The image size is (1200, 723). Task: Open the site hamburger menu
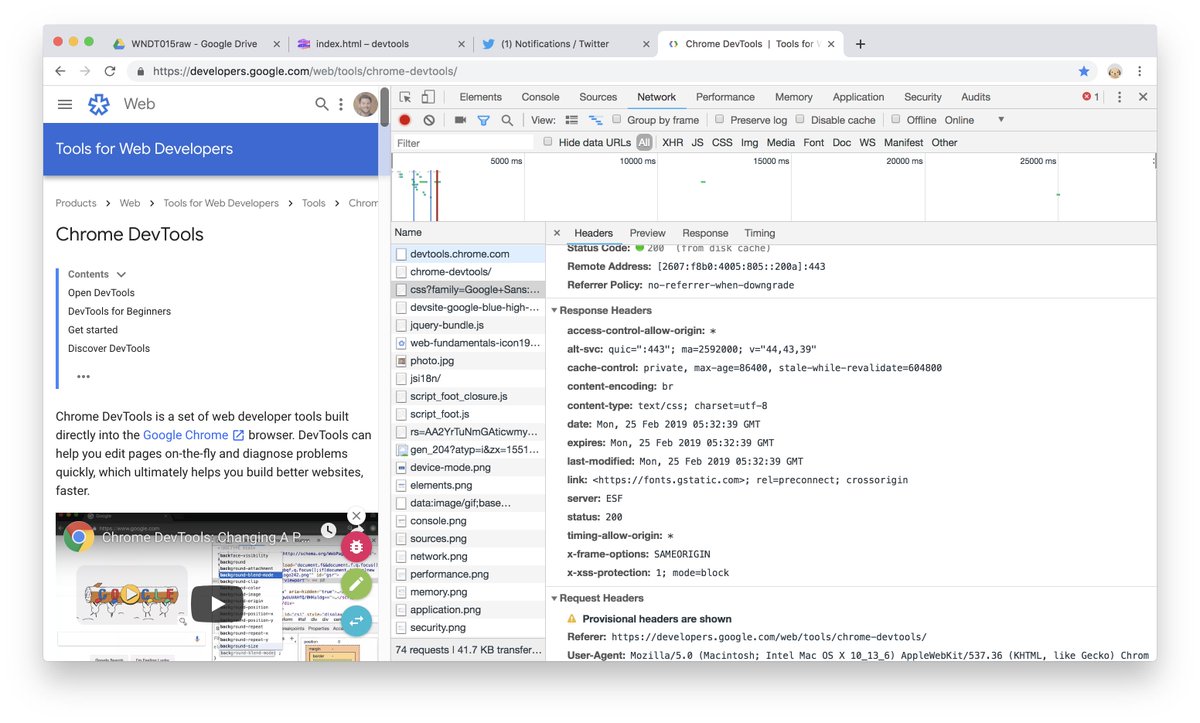point(65,104)
